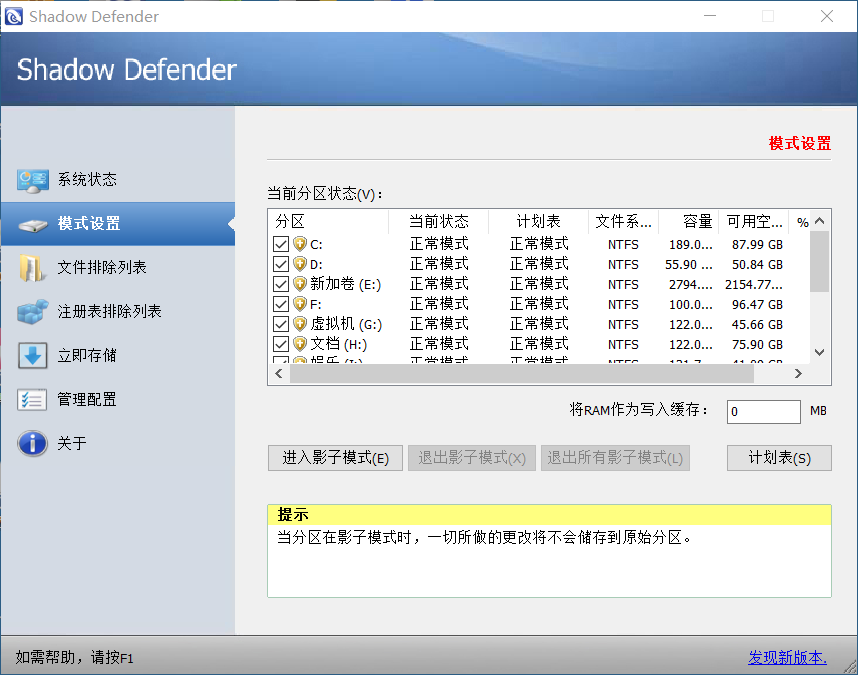
Task: Uncheck the 虚拟机 (G:) partition checkbox
Action: 281,324
